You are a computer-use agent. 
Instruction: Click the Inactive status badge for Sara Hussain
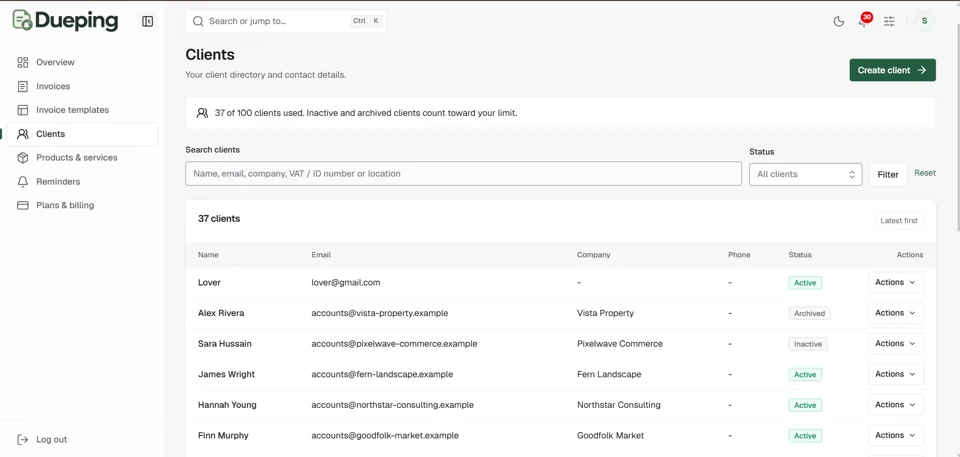pos(808,344)
